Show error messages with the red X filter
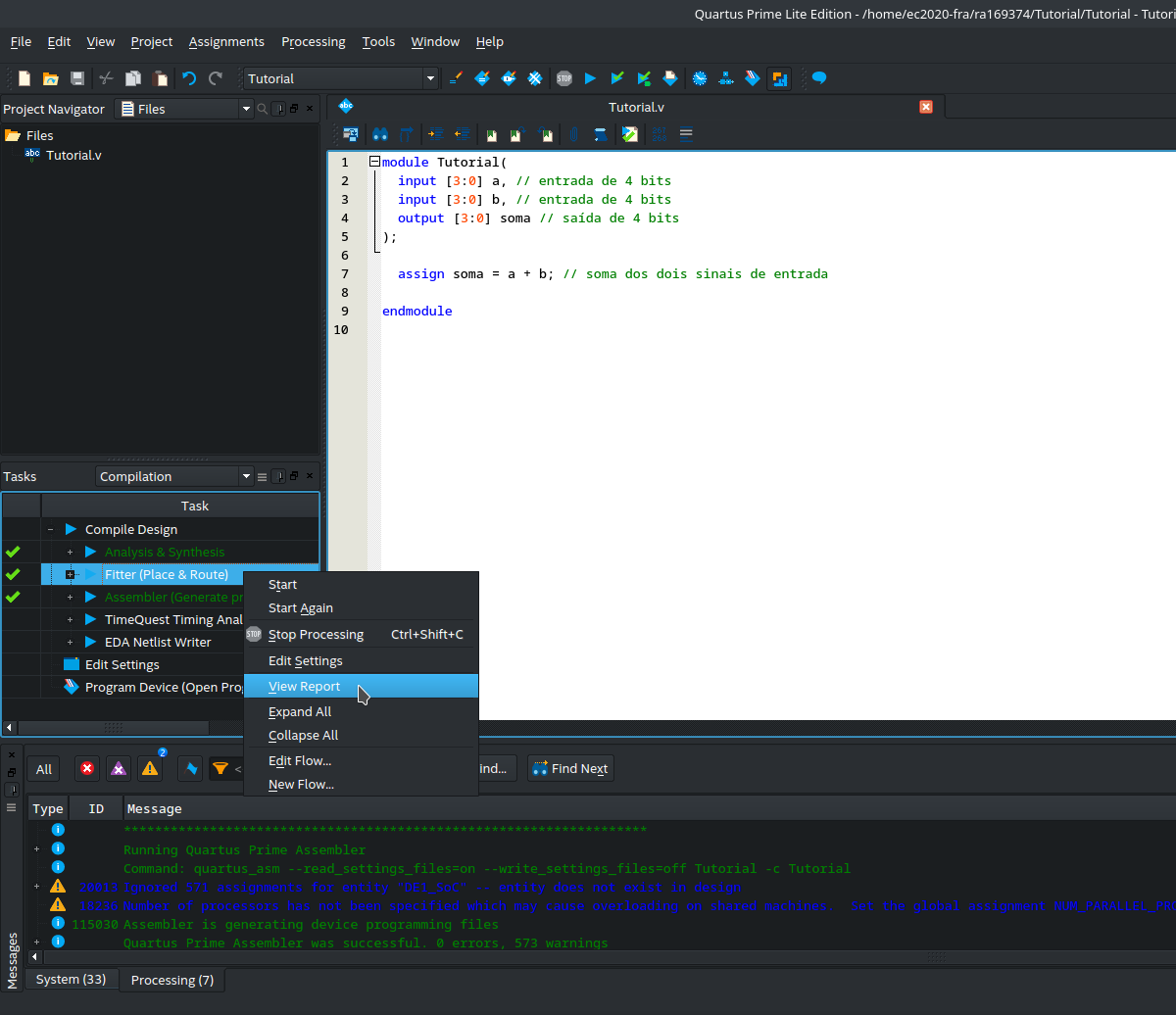The height and width of the screenshot is (1015, 1176). [x=87, y=769]
